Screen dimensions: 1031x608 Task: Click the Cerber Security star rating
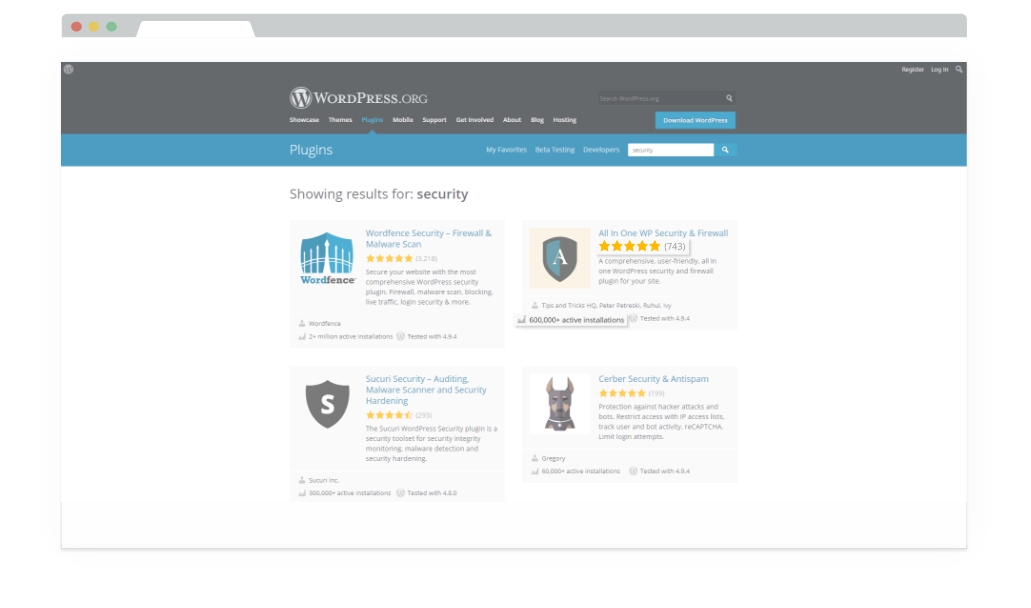click(x=622, y=393)
